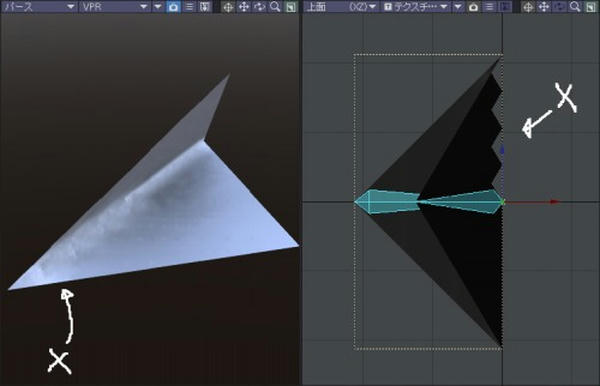This screenshot has height=386, width=600.
Task: Open the VPR render mode dropdown
Action: pyautogui.click(x=114, y=7)
